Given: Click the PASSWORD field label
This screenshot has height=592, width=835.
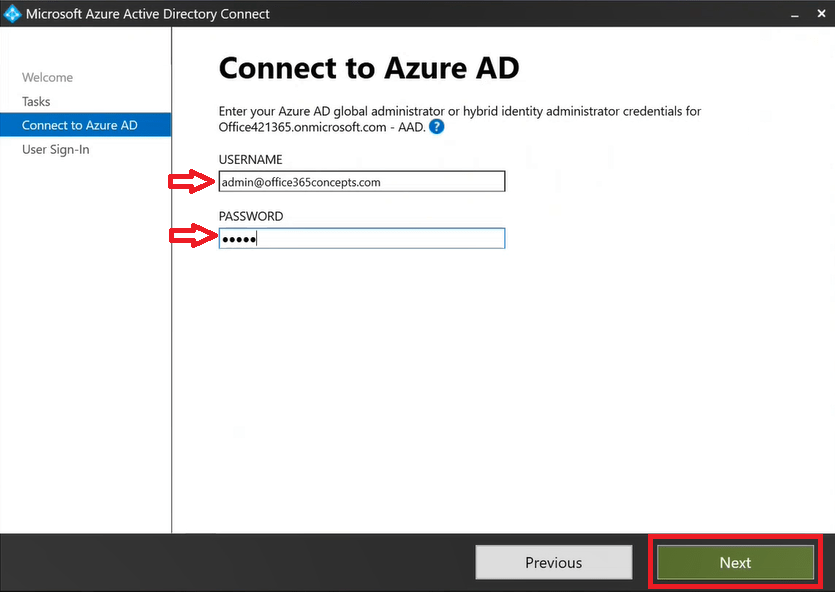Looking at the screenshot, I should click(x=251, y=216).
